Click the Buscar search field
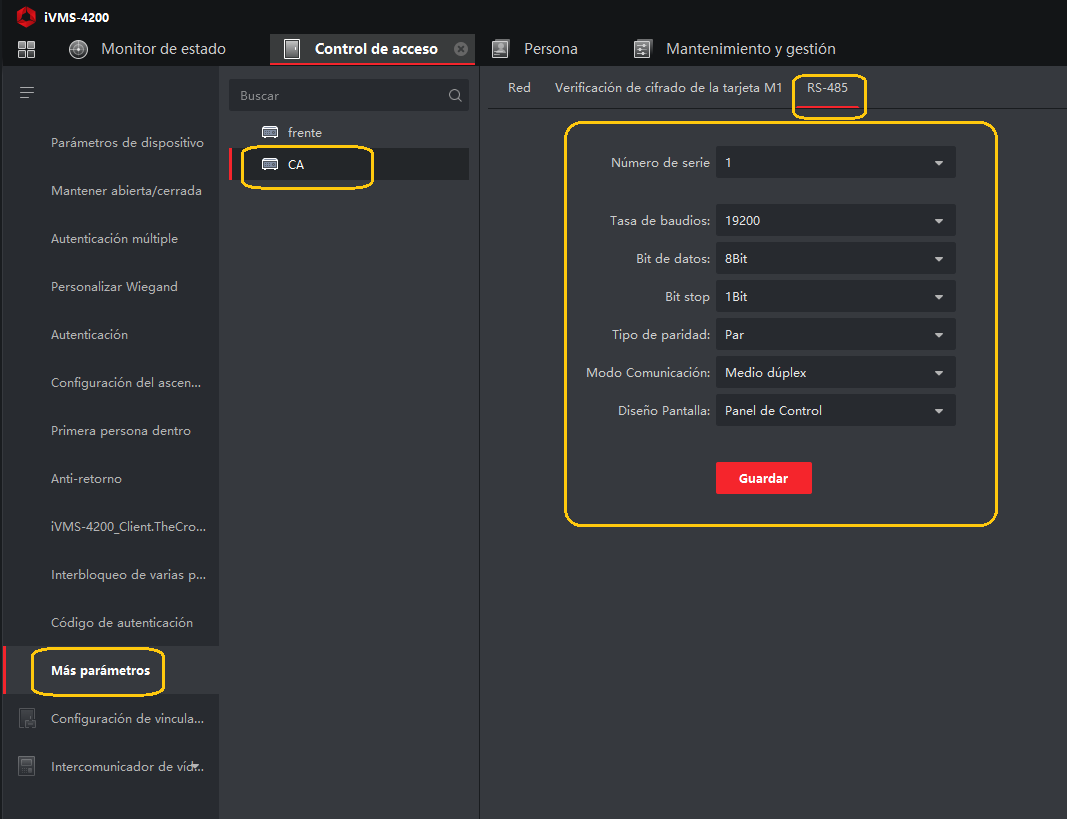1067x819 pixels. click(x=338, y=96)
